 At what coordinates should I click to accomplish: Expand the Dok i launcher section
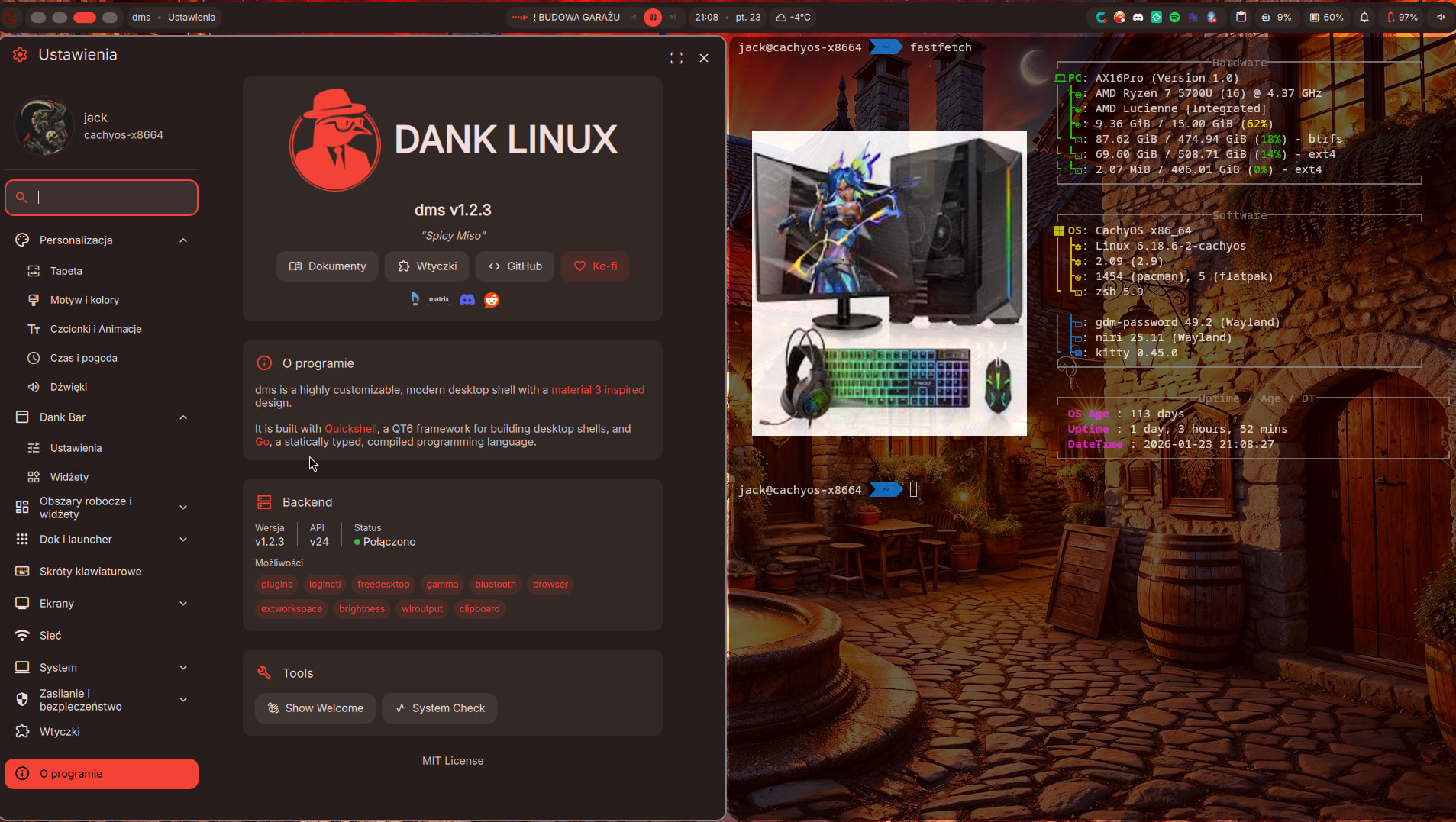(x=183, y=540)
